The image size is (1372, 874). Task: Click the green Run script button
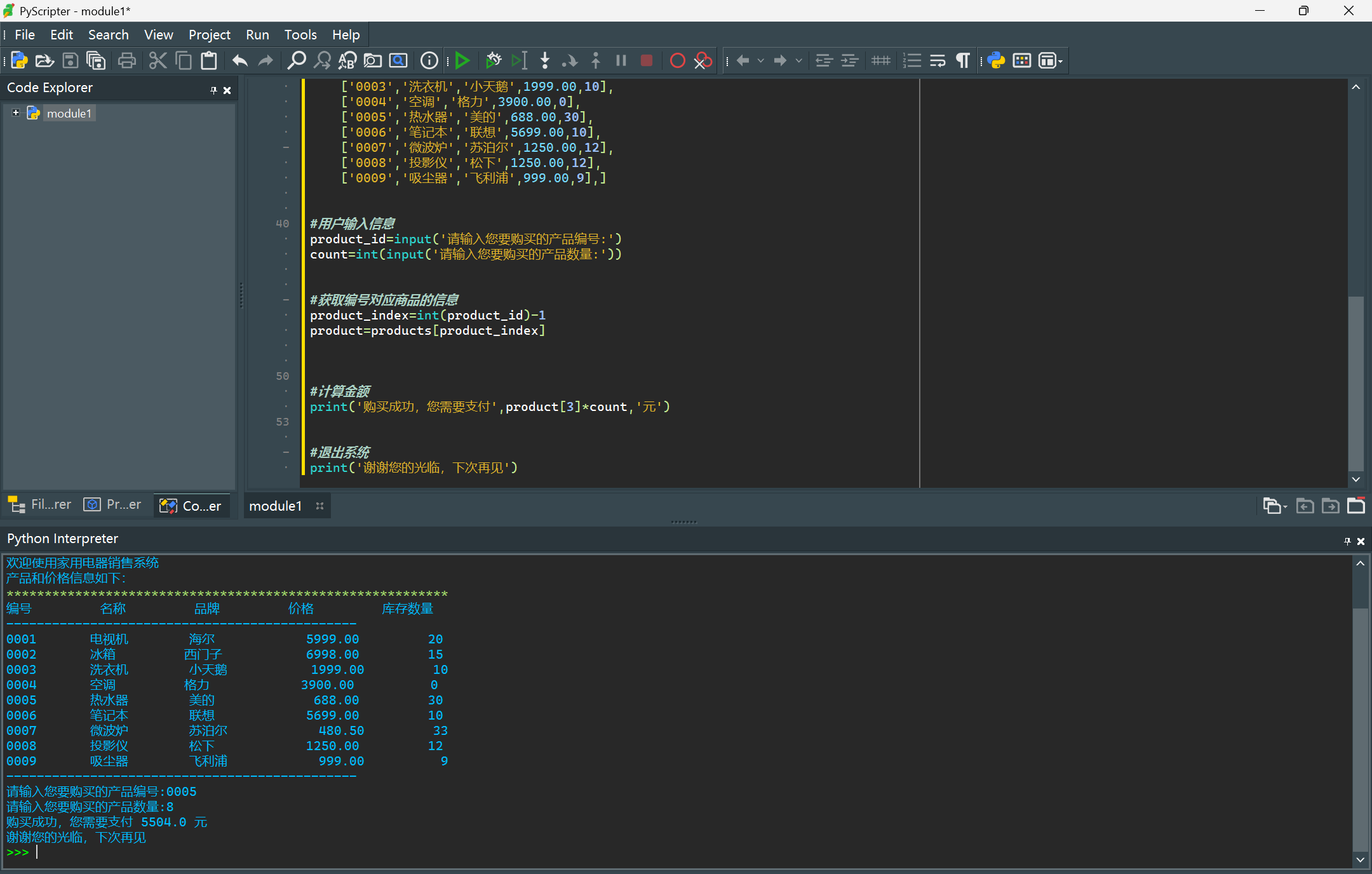pos(462,60)
